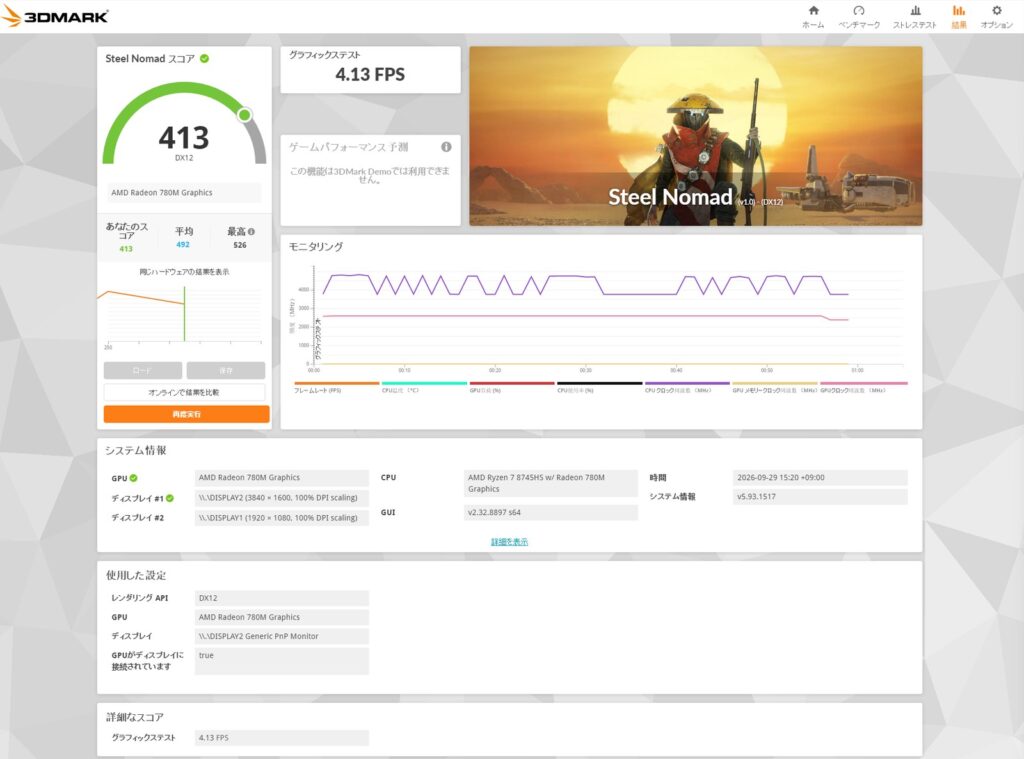Image resolution: width=1024 pixels, height=759 pixels.
Task: Click the 3DMark logo
Action: point(55,16)
